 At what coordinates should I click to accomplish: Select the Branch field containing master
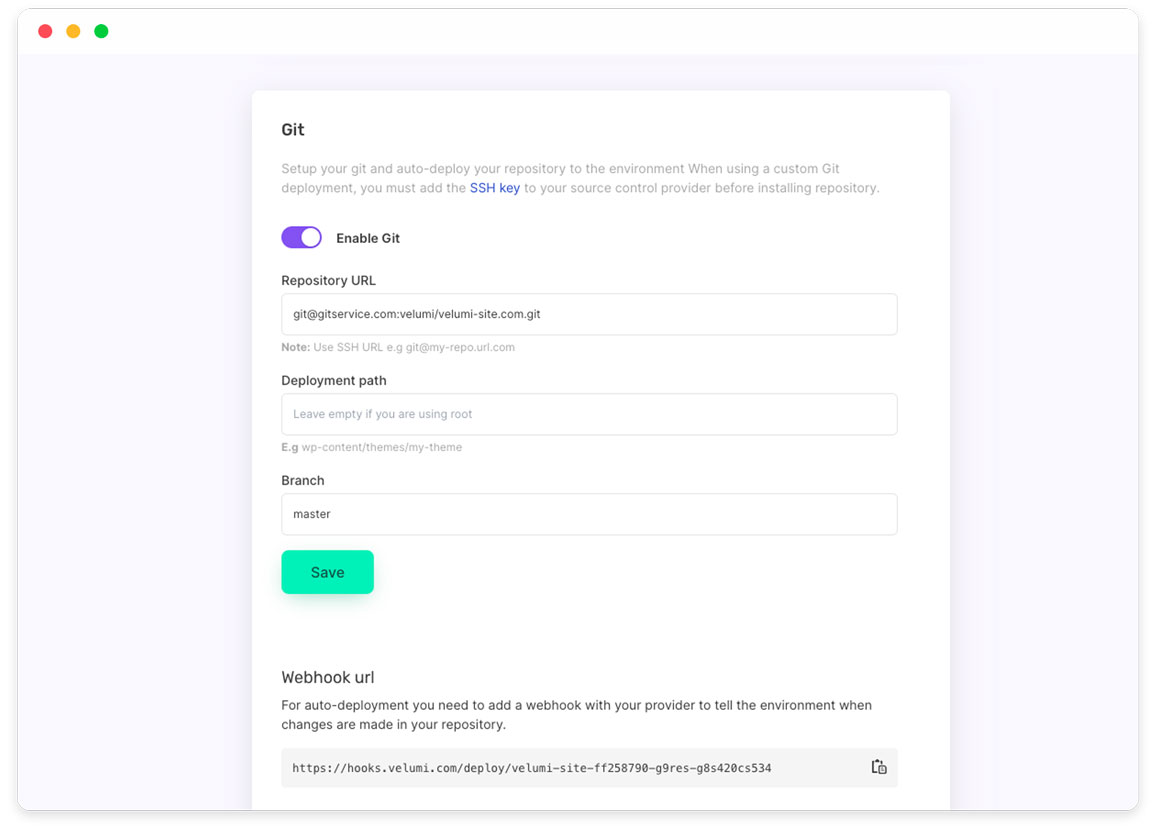point(589,514)
